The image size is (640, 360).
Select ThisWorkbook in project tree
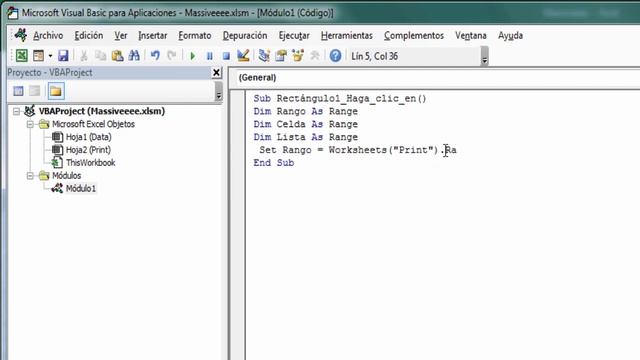(x=91, y=162)
